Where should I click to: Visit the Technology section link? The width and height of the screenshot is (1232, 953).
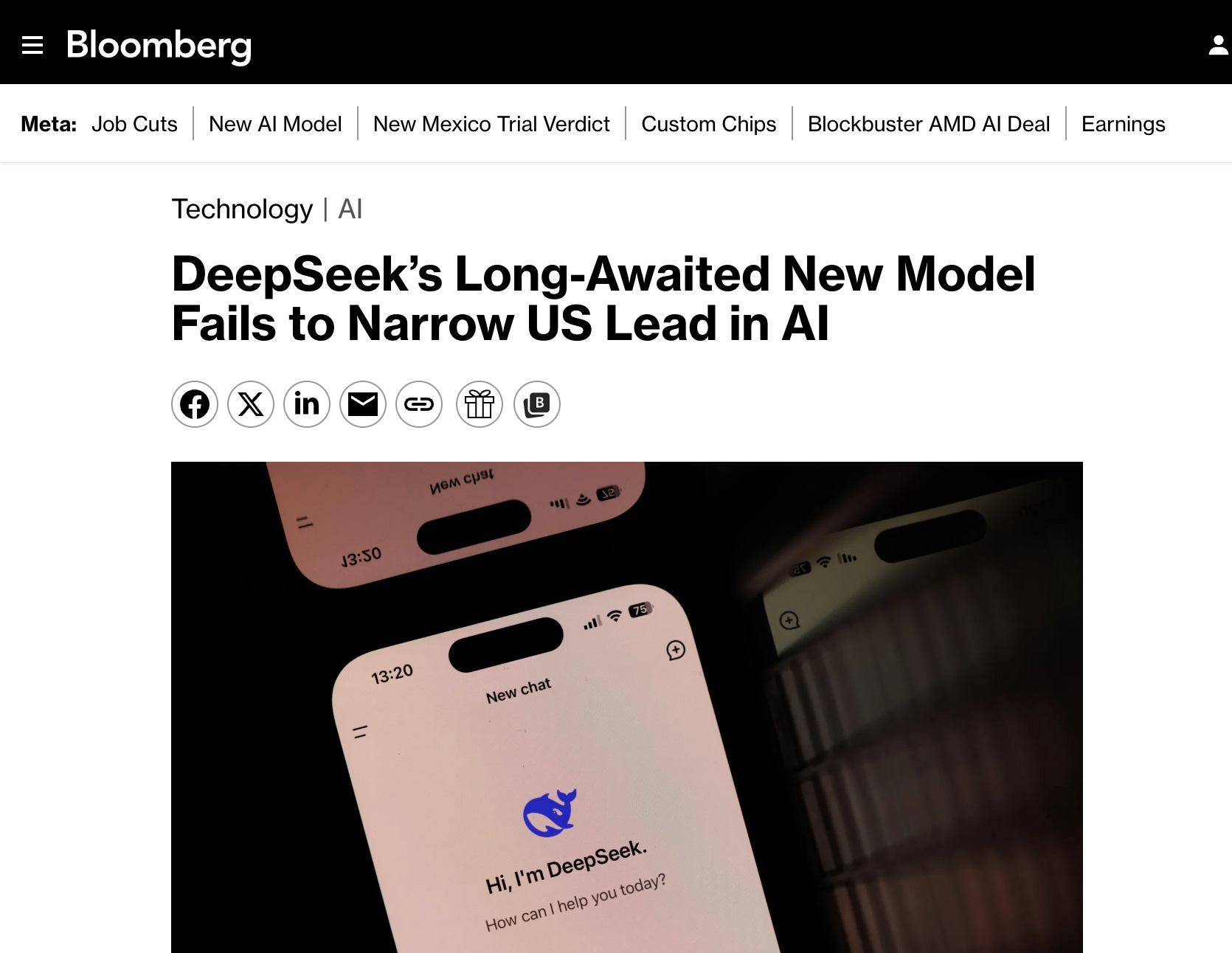[242, 209]
